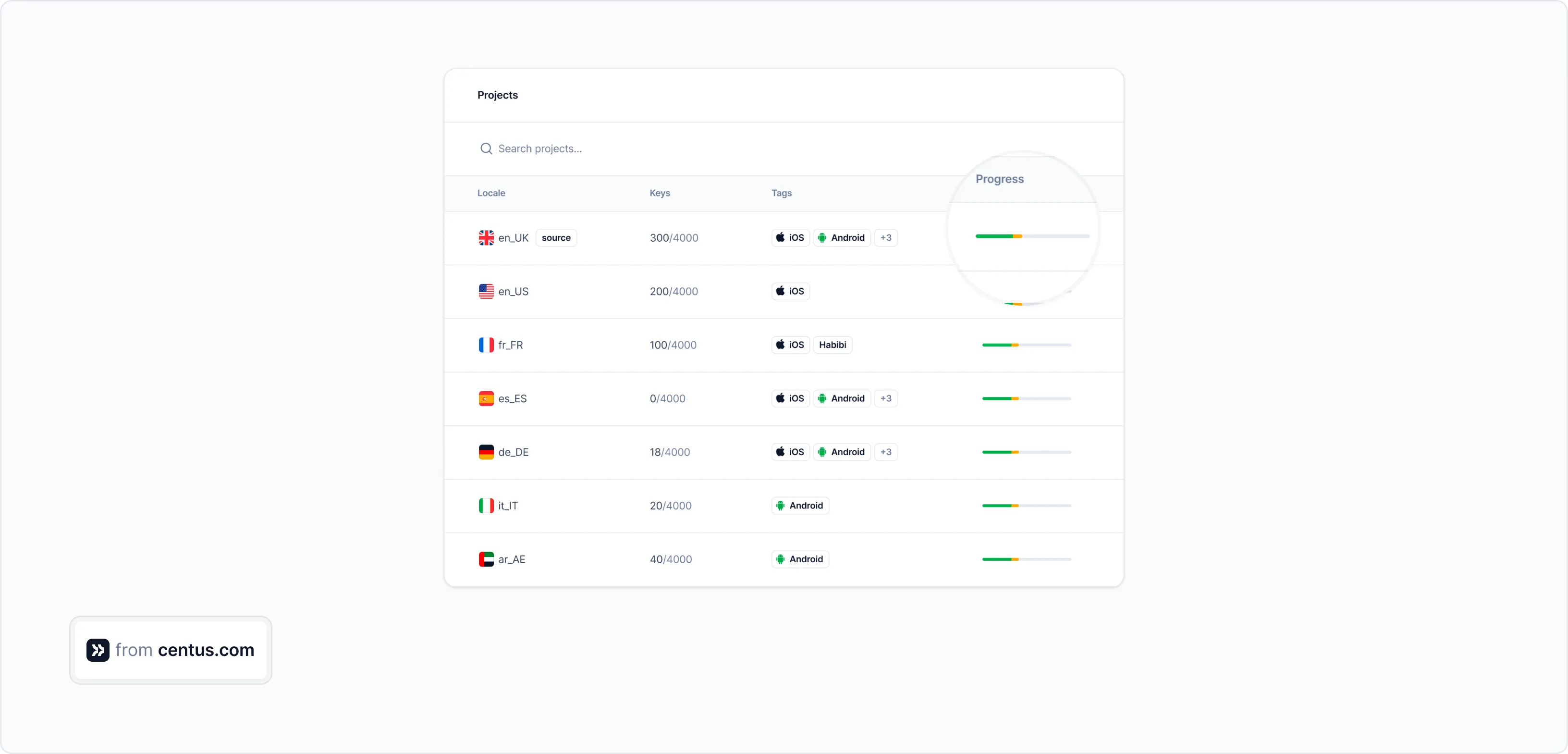Click the Italian flag beside it_IT
Screen dimensions: 1568x754
tap(486, 506)
